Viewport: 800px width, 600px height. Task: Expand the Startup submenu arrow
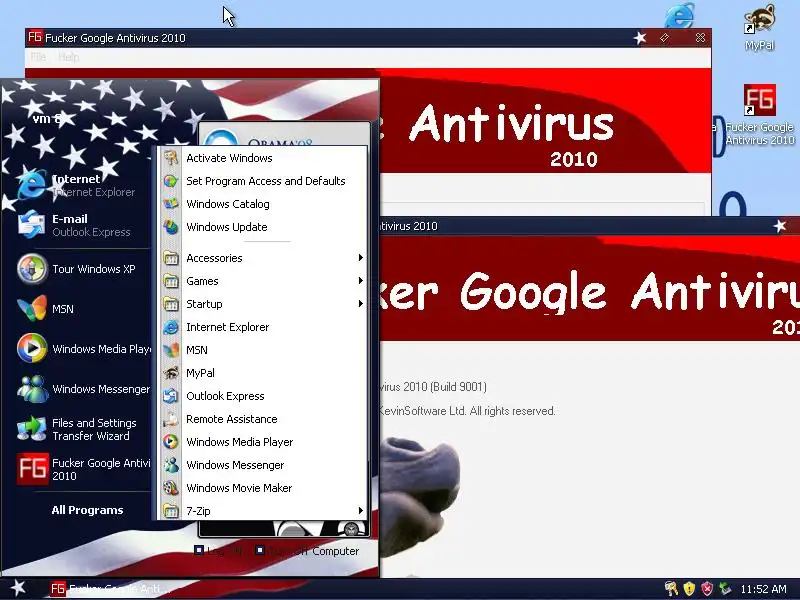(361, 304)
